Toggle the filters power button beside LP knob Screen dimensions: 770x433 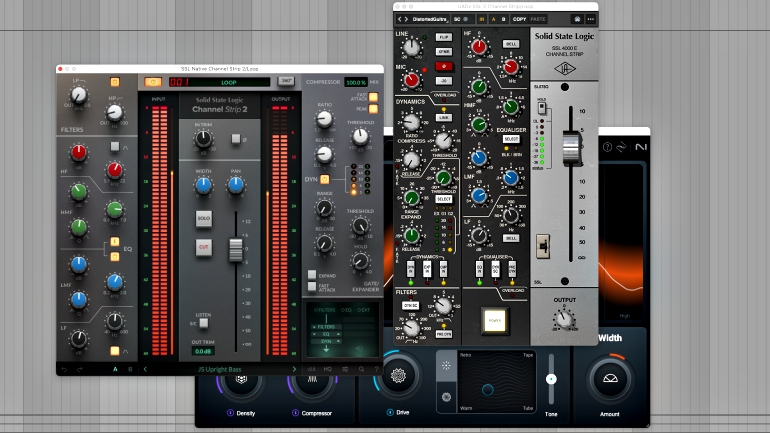115,81
